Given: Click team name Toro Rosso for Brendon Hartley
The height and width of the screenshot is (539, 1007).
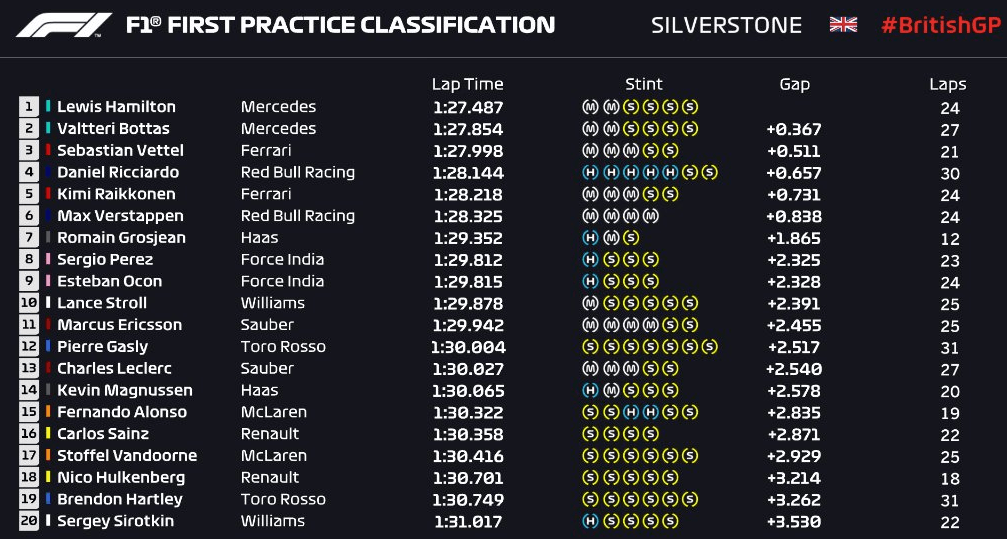Looking at the screenshot, I should click(x=283, y=499).
